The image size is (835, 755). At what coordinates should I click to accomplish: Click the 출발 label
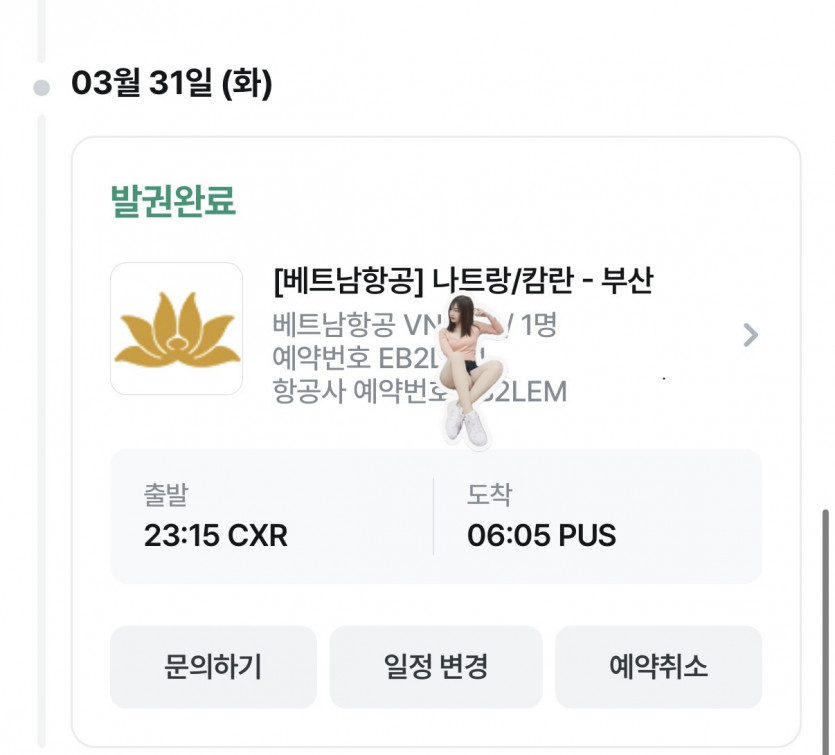click(x=166, y=494)
